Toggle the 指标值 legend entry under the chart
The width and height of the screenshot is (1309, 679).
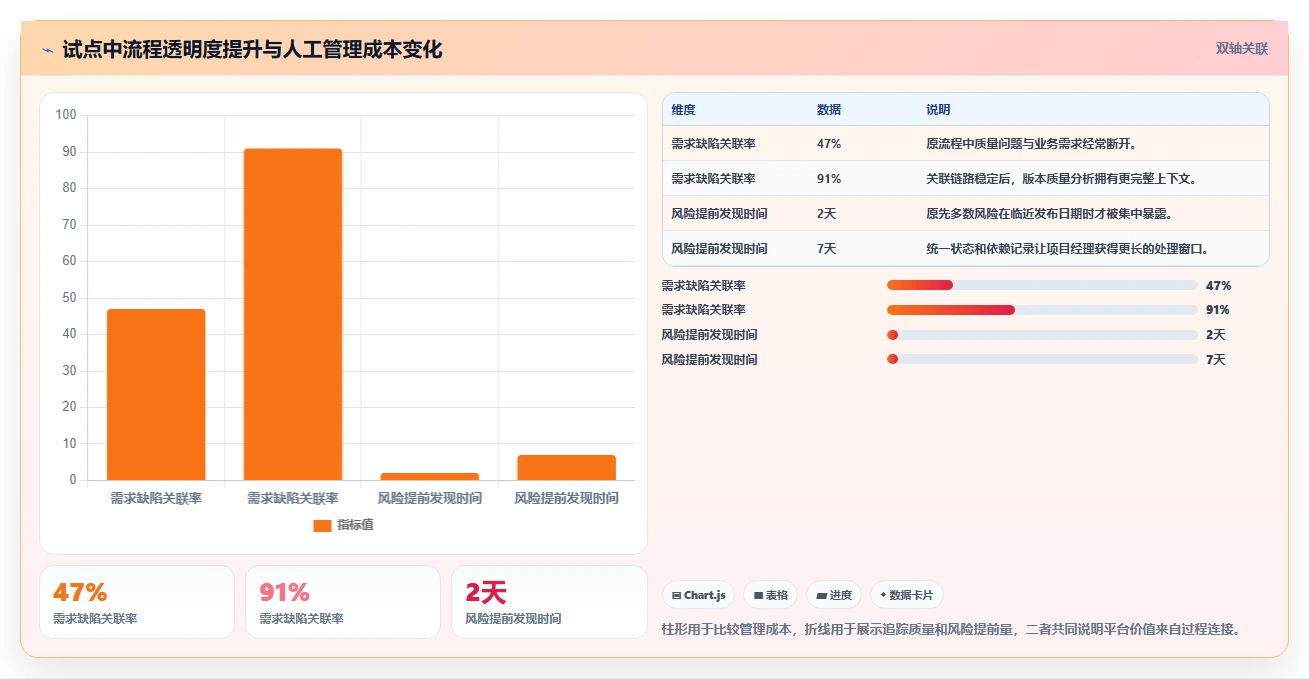tap(344, 525)
